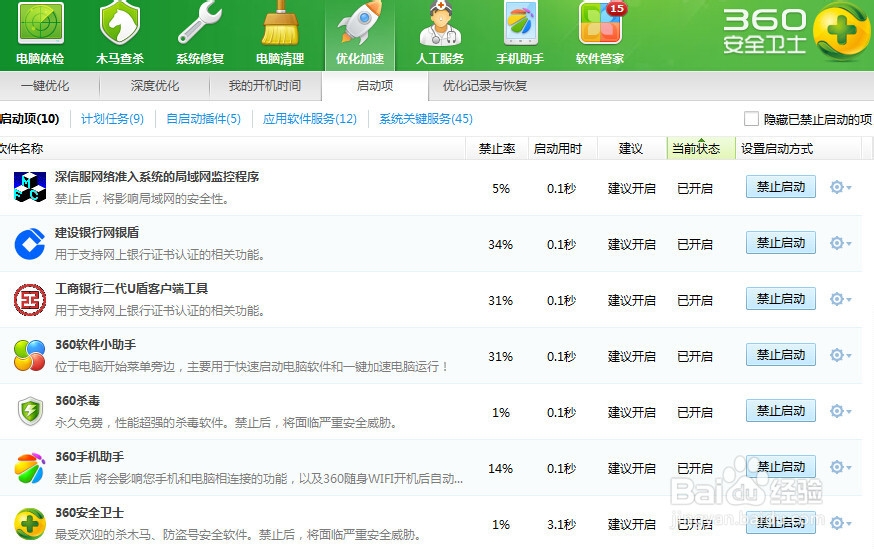The width and height of the screenshot is (874, 549).
Task: Open 电脑清理 broom icon
Action: 280,23
